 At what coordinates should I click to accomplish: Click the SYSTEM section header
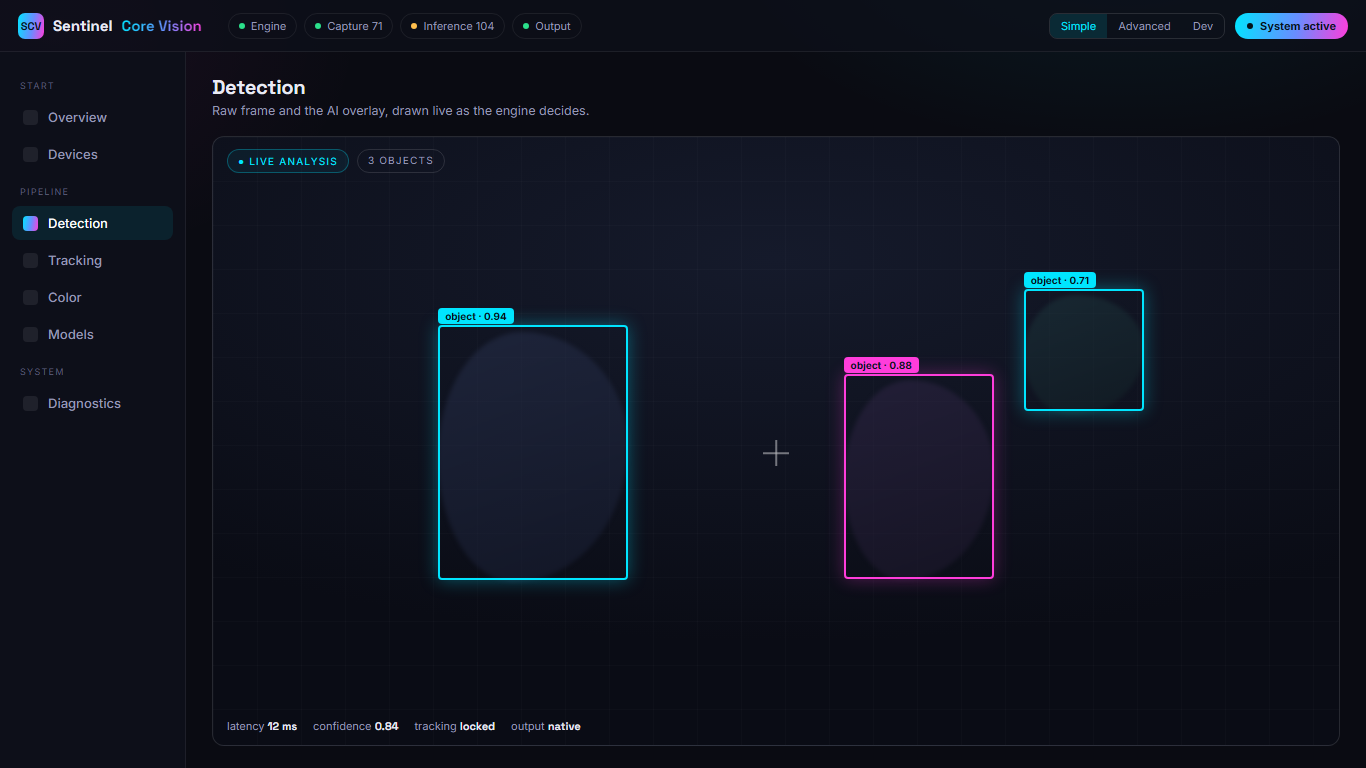(42, 372)
